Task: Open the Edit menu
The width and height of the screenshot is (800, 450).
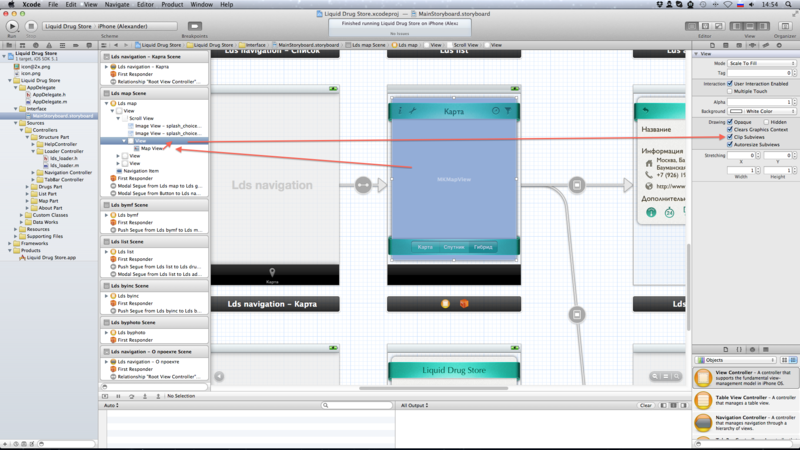Action: pos(71,4)
